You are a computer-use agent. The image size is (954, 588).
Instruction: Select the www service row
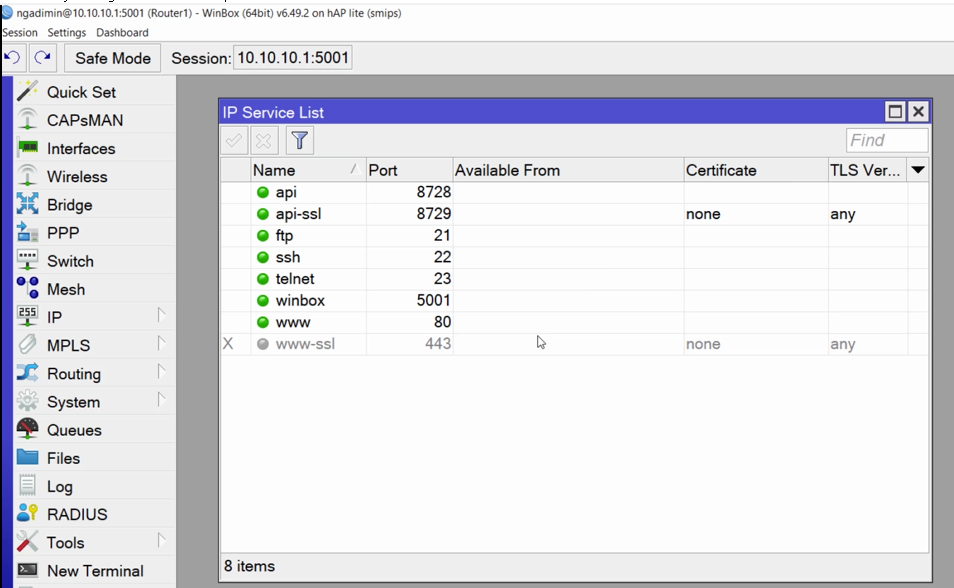point(574,322)
